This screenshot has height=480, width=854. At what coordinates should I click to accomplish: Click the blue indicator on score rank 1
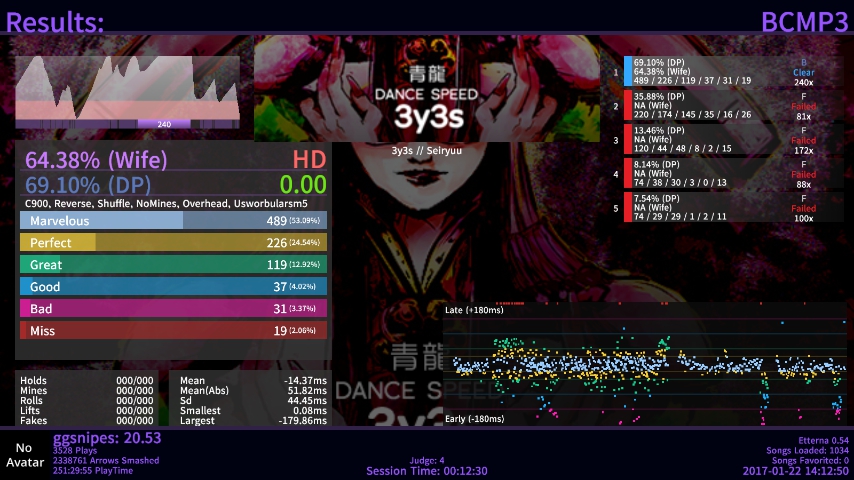[x=628, y=71]
